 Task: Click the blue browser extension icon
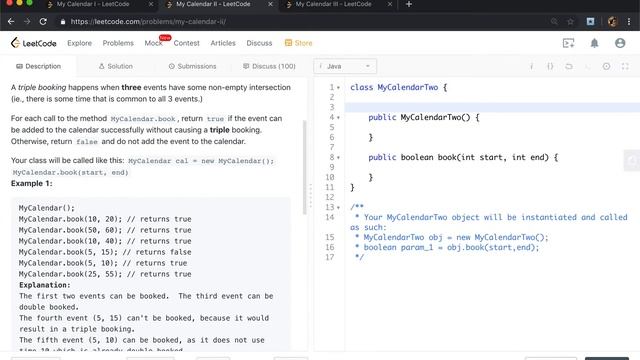(x=591, y=22)
